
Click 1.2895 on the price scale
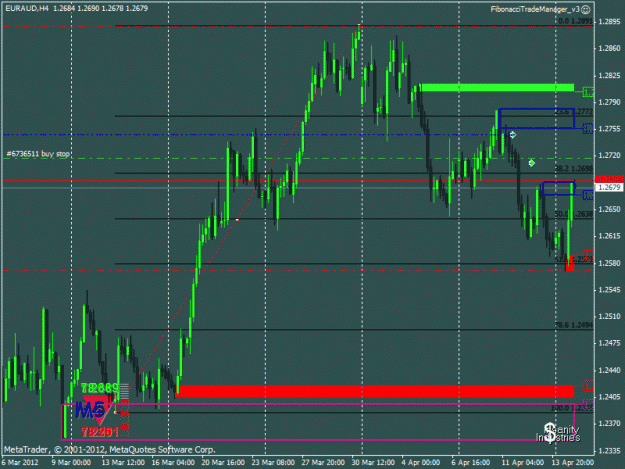click(x=609, y=21)
